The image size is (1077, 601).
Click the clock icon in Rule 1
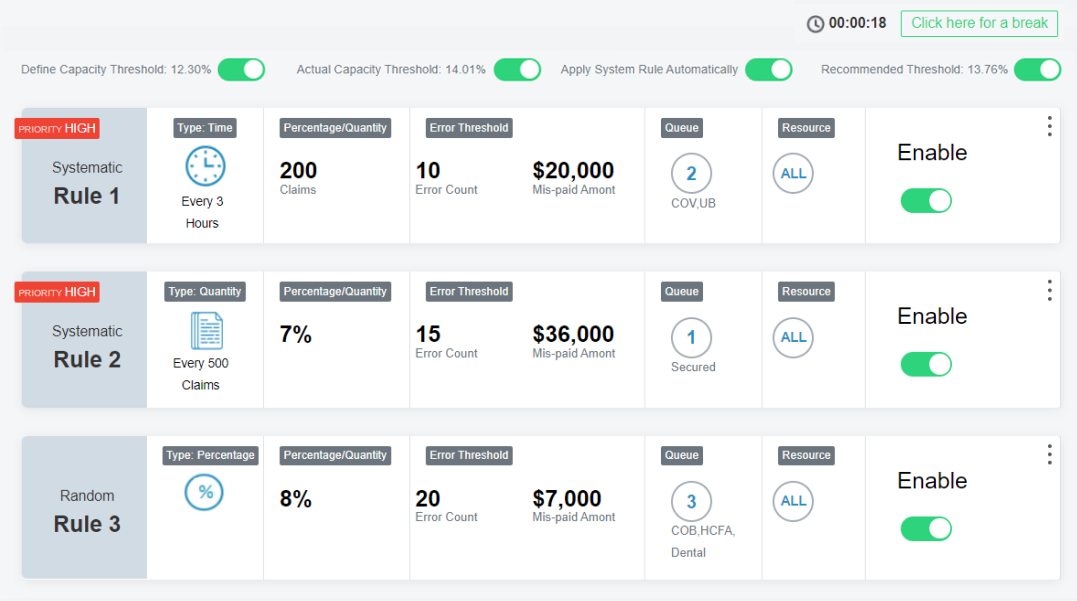pyautogui.click(x=205, y=166)
